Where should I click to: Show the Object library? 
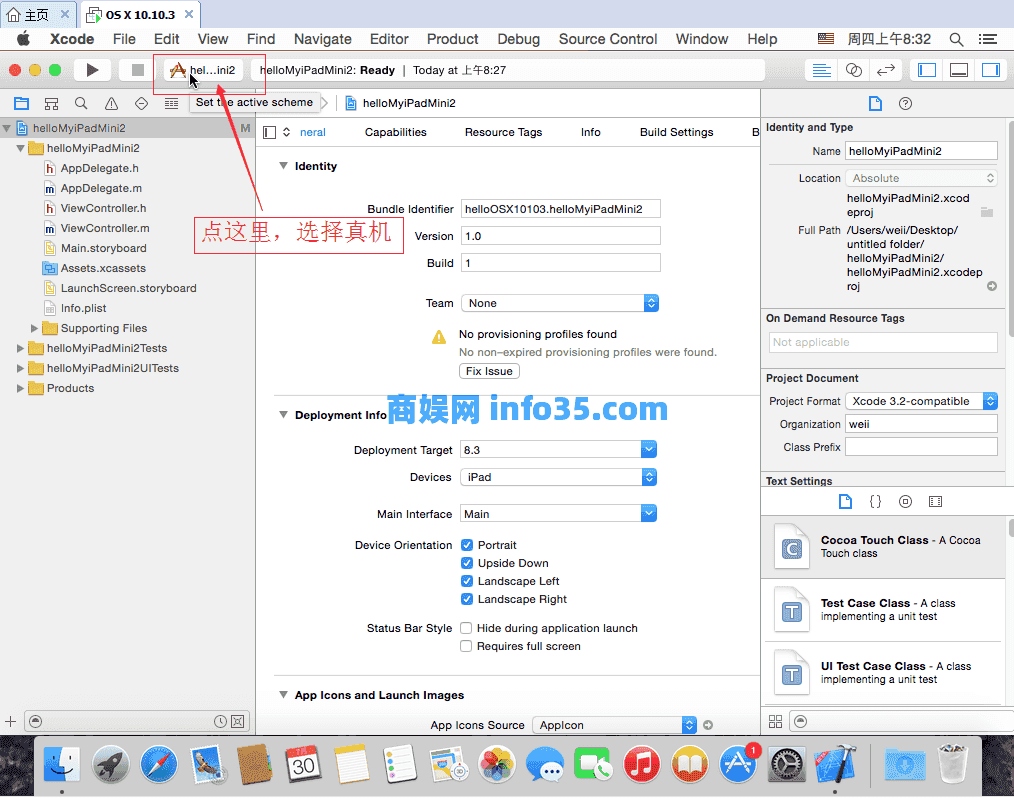tap(905, 501)
